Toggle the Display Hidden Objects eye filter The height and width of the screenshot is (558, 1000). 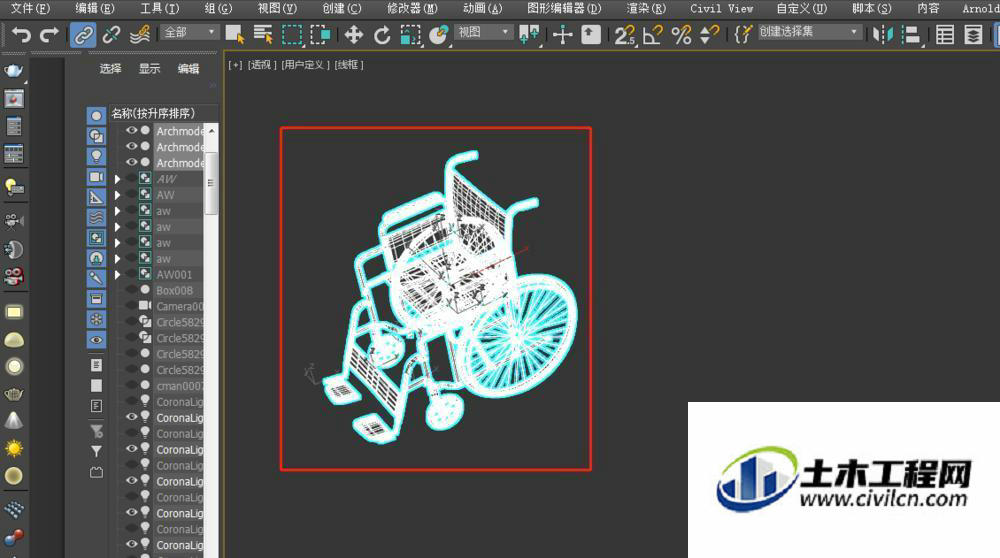tap(96, 340)
